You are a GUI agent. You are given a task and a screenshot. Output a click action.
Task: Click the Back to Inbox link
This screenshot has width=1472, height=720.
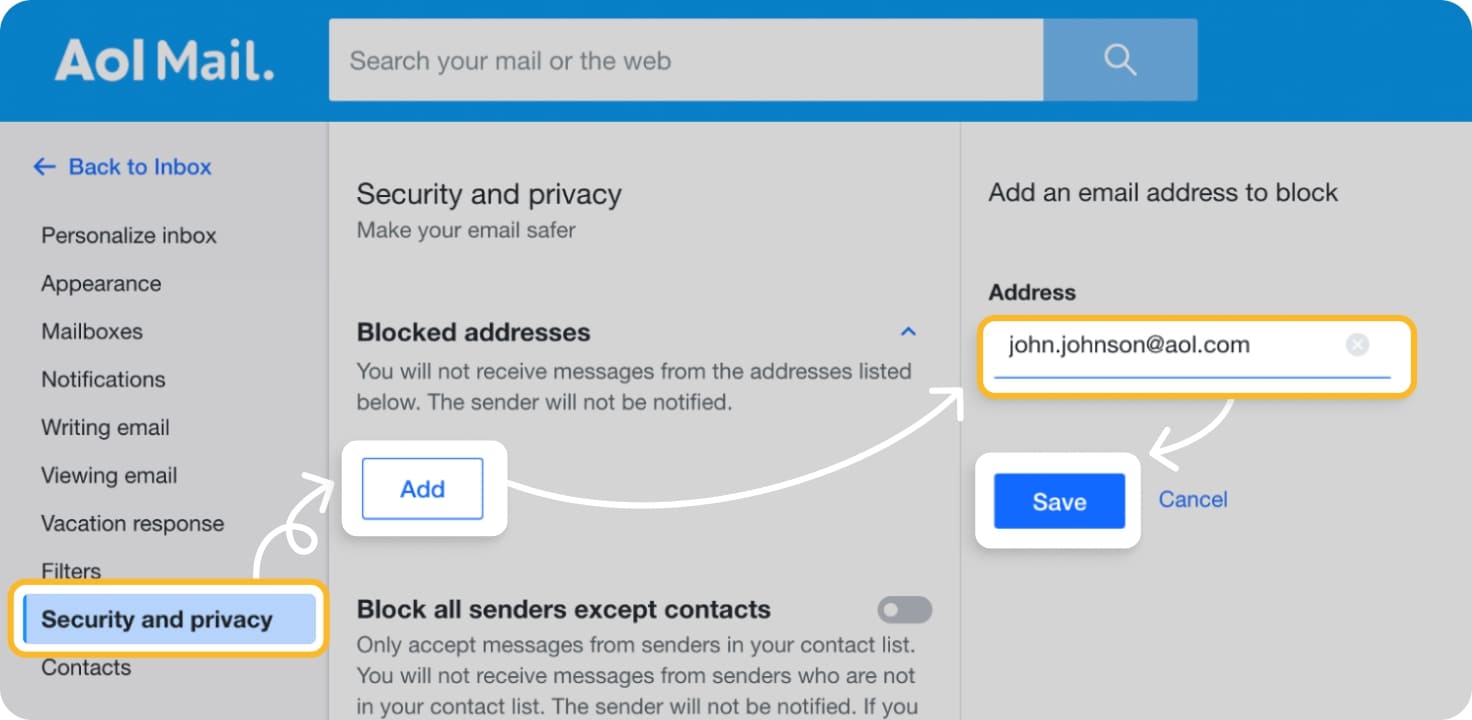point(140,167)
